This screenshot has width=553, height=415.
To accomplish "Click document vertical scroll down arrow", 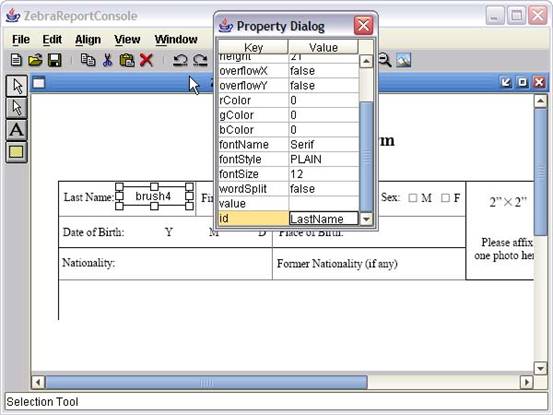I will (x=540, y=368).
